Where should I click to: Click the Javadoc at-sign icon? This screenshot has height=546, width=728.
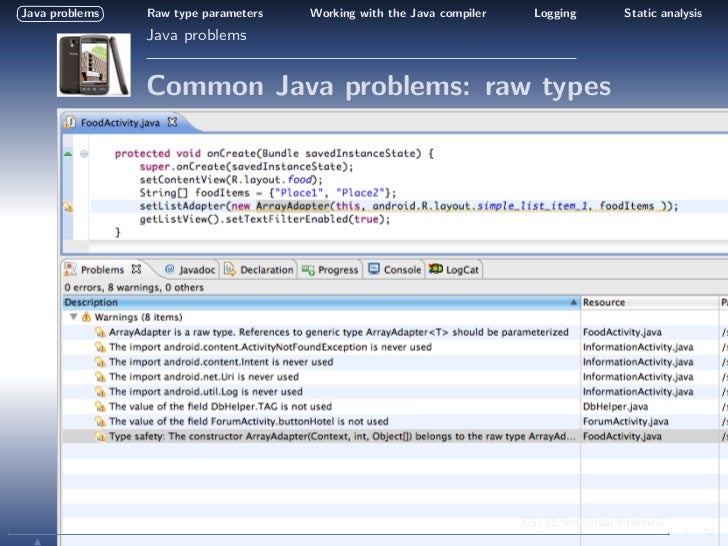click(x=169, y=269)
